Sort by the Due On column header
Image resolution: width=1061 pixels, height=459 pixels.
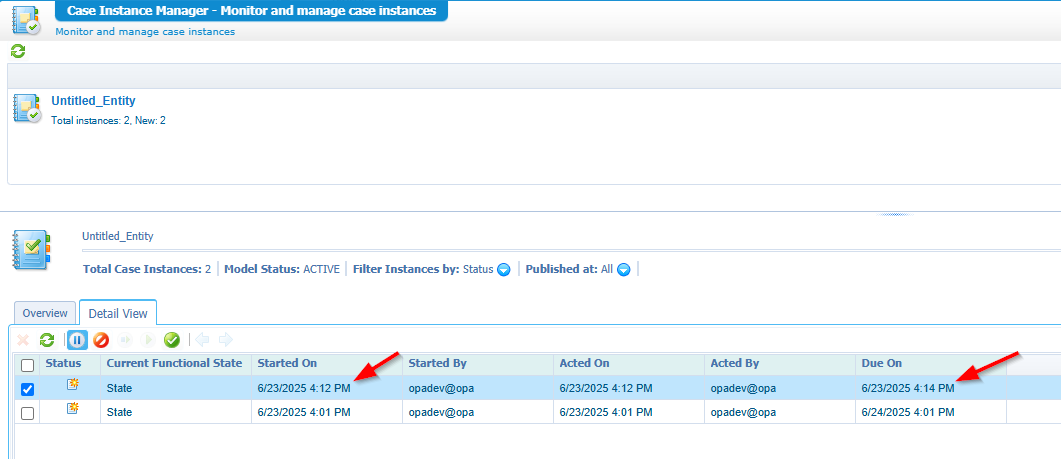[x=881, y=363]
